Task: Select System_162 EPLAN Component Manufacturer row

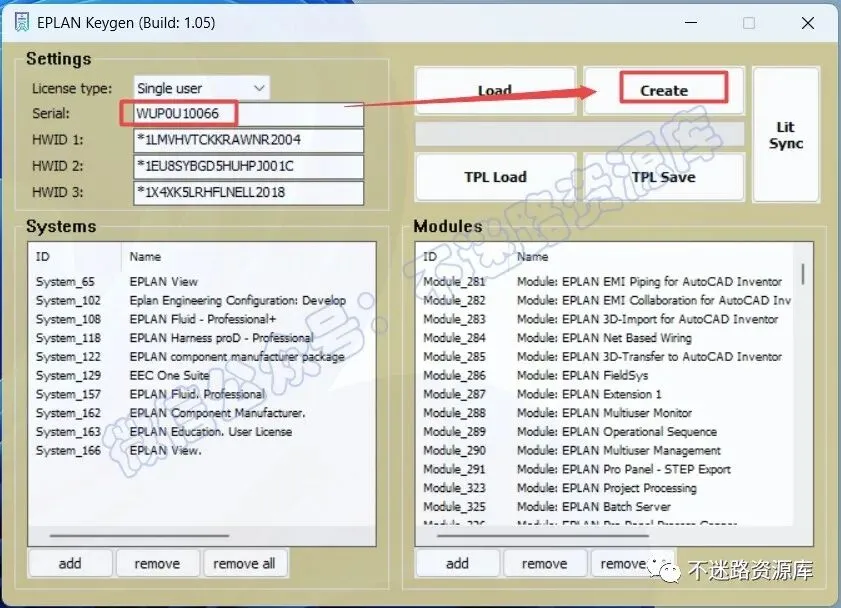Action: tap(202, 413)
